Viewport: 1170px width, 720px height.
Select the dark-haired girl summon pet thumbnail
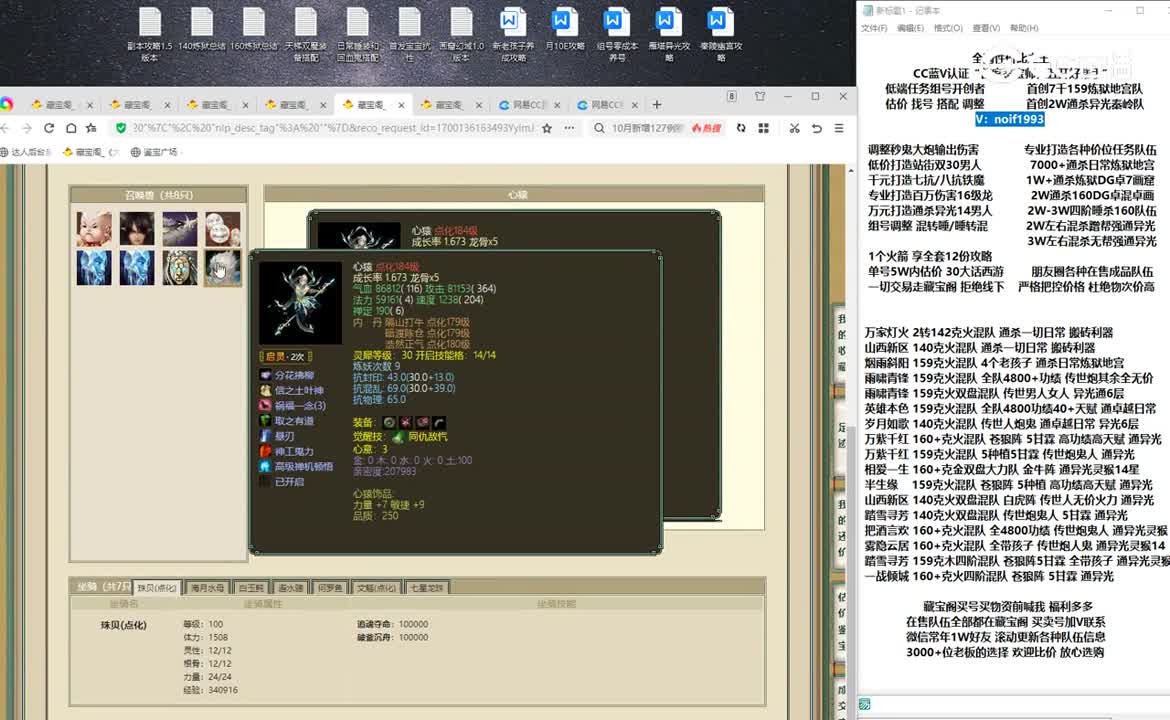[137, 229]
